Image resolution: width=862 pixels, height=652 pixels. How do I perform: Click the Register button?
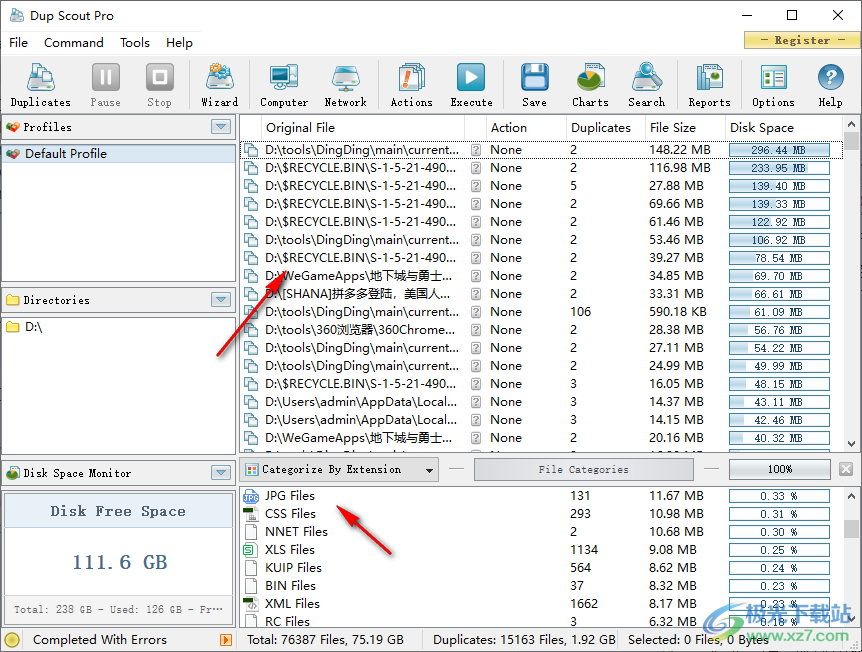(x=802, y=40)
